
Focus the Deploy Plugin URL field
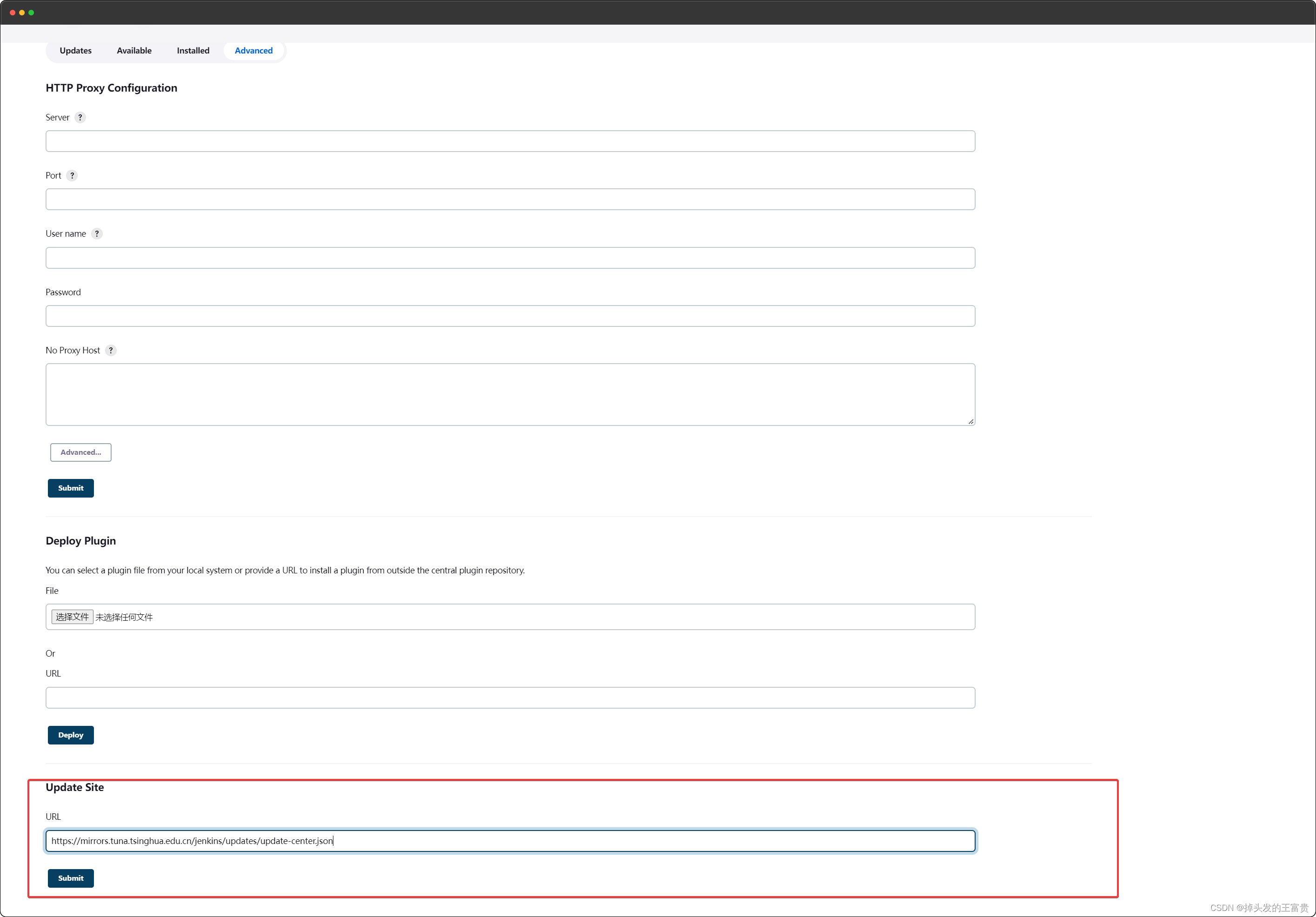point(510,698)
